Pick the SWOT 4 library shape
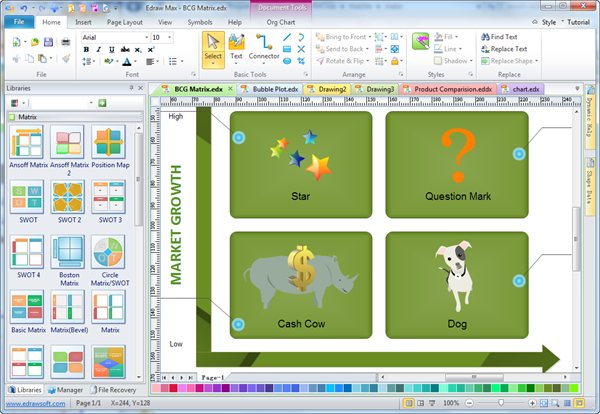Viewport: 600px width, 414px height. point(26,252)
